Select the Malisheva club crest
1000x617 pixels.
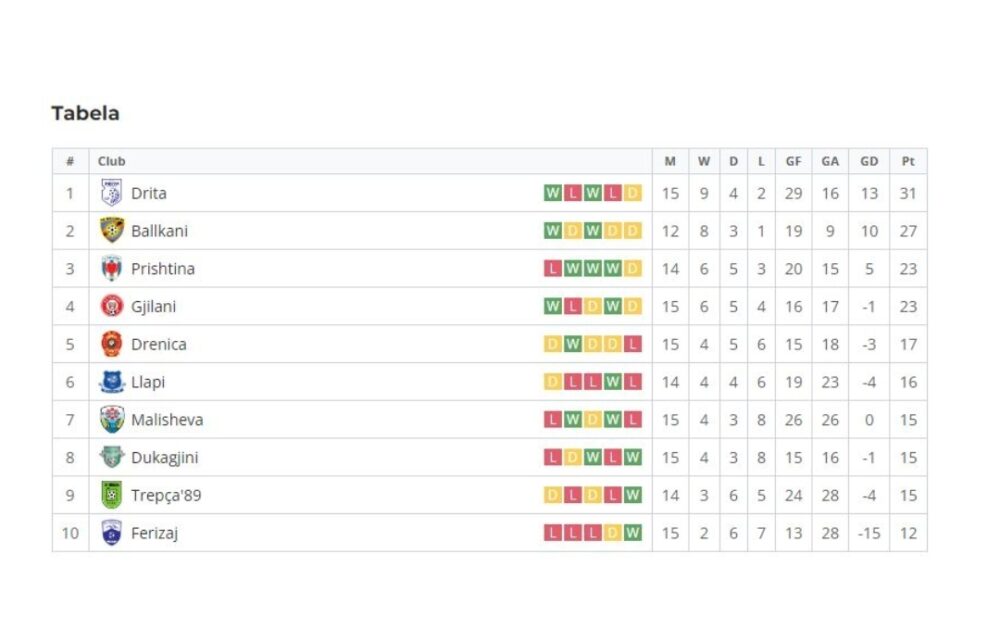coord(112,419)
